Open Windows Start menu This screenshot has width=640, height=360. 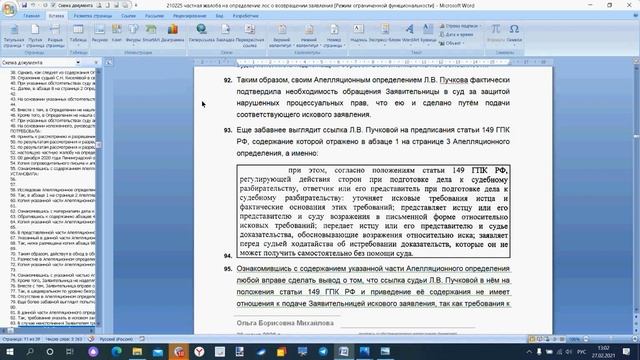coord(9,351)
